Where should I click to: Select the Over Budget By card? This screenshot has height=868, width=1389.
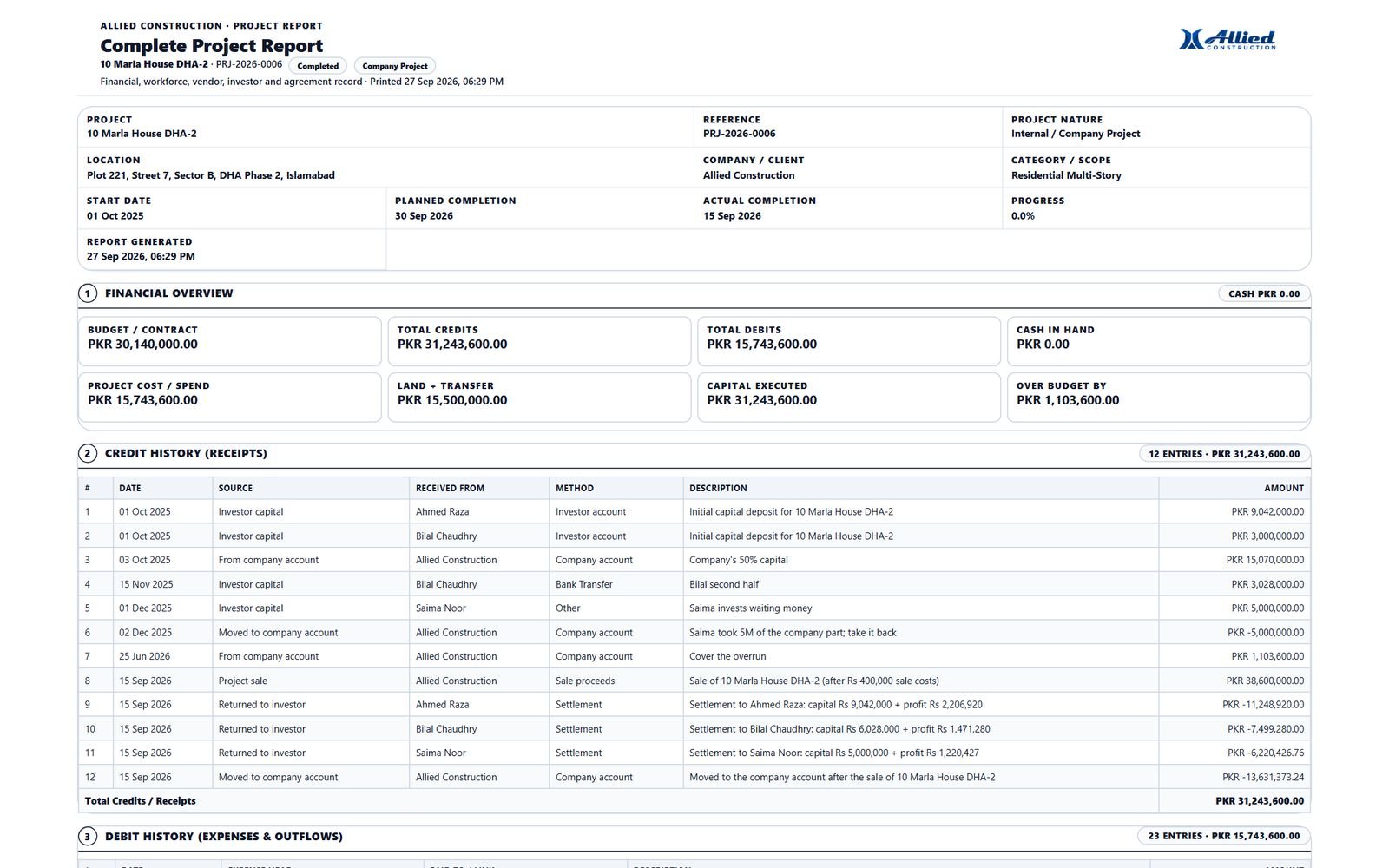pyautogui.click(x=1158, y=398)
